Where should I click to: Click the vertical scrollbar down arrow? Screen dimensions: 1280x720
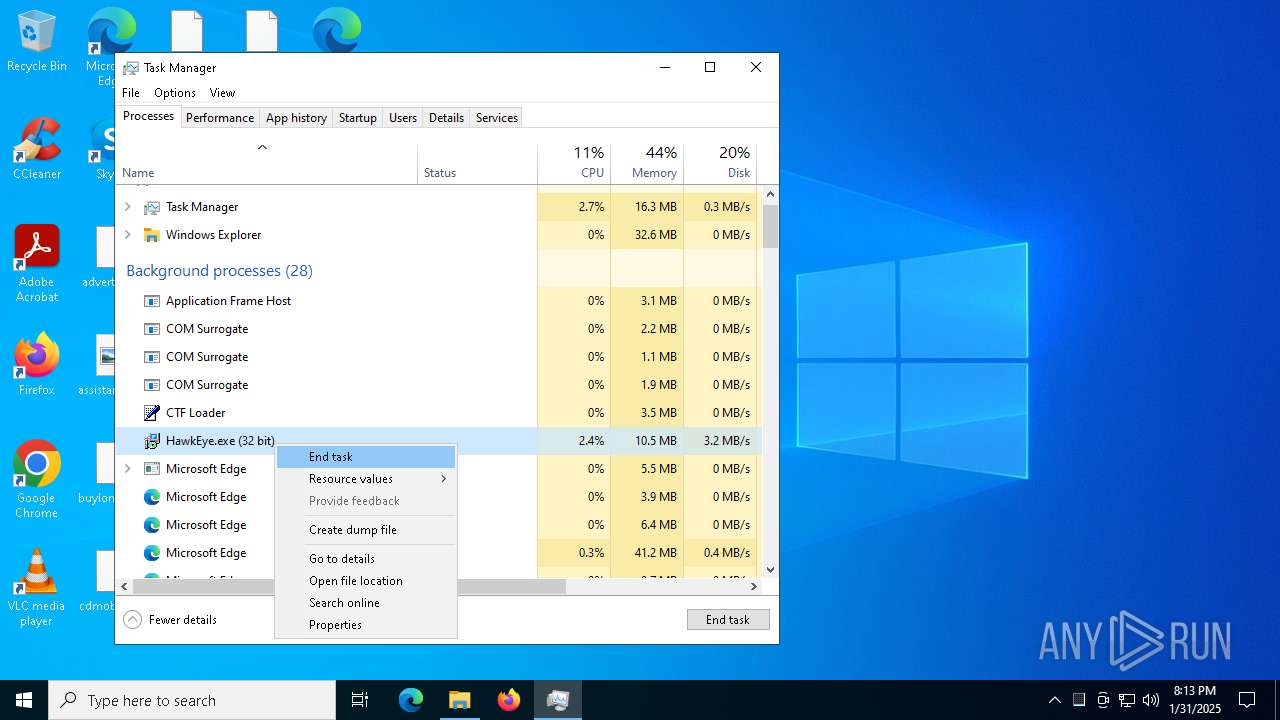[x=770, y=570]
